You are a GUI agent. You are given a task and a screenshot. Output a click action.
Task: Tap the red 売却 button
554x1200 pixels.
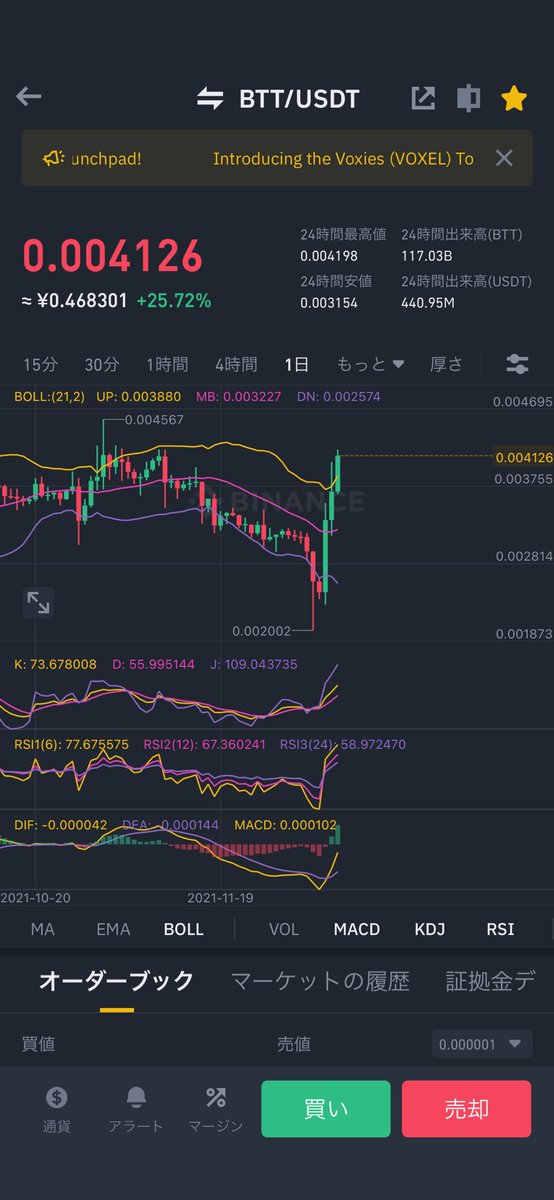pos(466,1109)
